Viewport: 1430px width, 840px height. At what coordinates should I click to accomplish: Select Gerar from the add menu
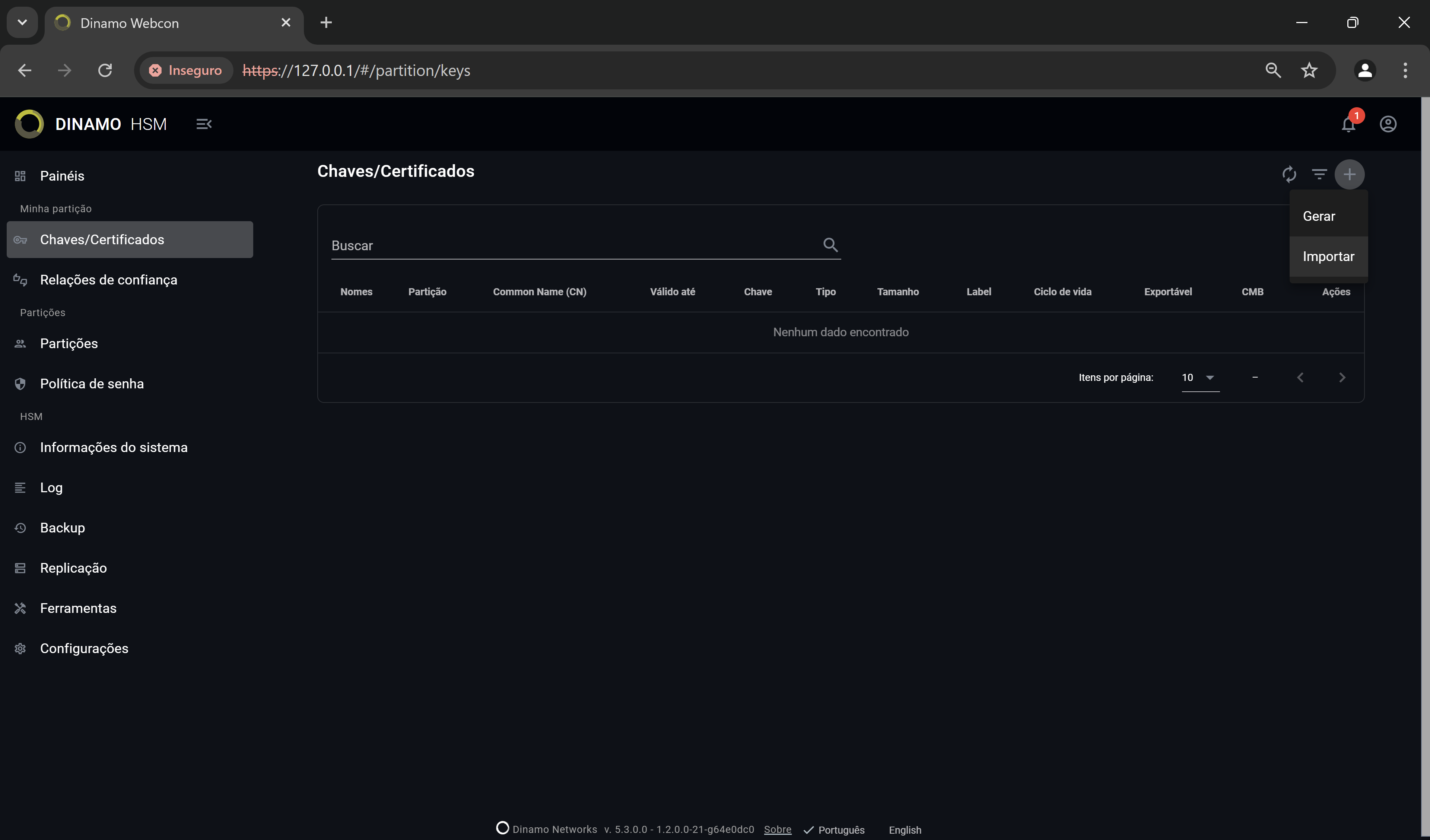point(1328,216)
